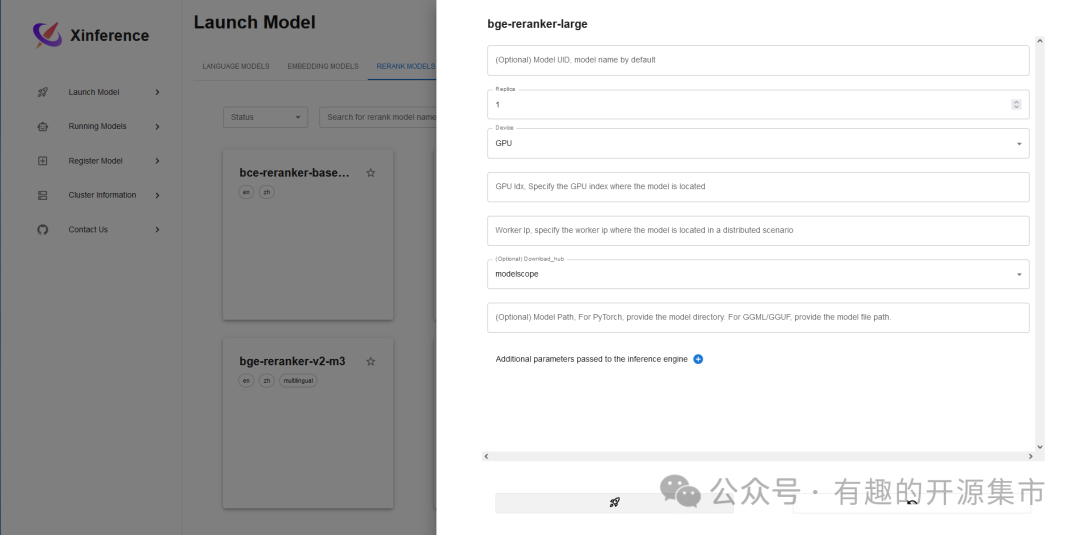Open the Download_hub dropdown showing modelscope
This screenshot has height=535, width=1080.
[758, 274]
